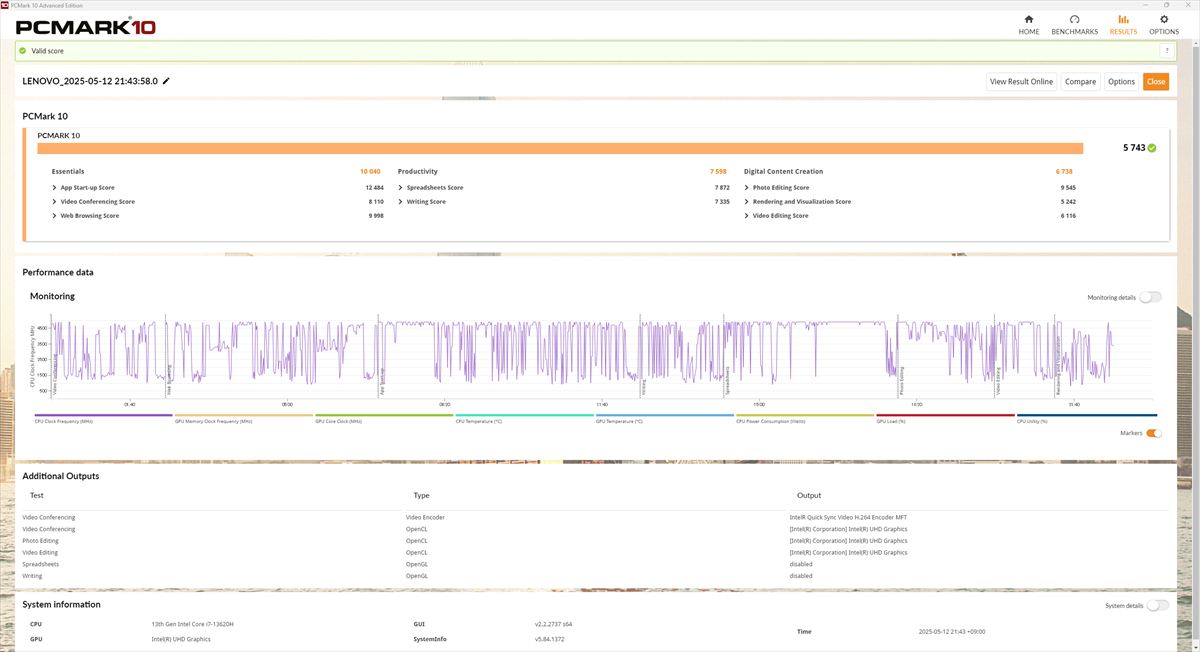Open the result Options button

pyautogui.click(x=1121, y=82)
